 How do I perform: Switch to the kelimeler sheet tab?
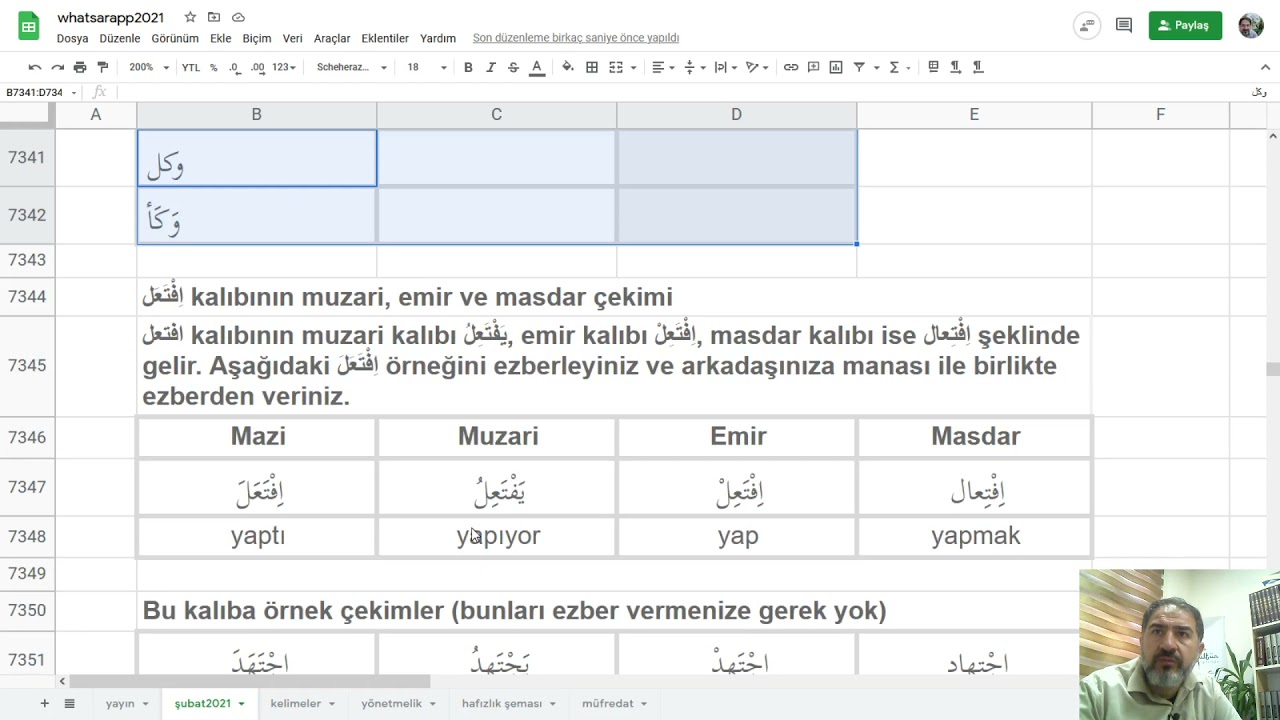tap(302, 703)
